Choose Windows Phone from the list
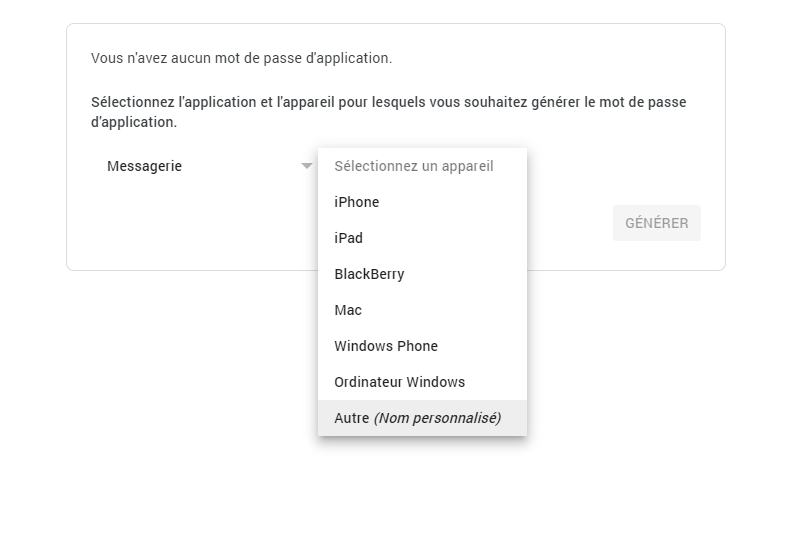The image size is (786, 552). pos(422,346)
